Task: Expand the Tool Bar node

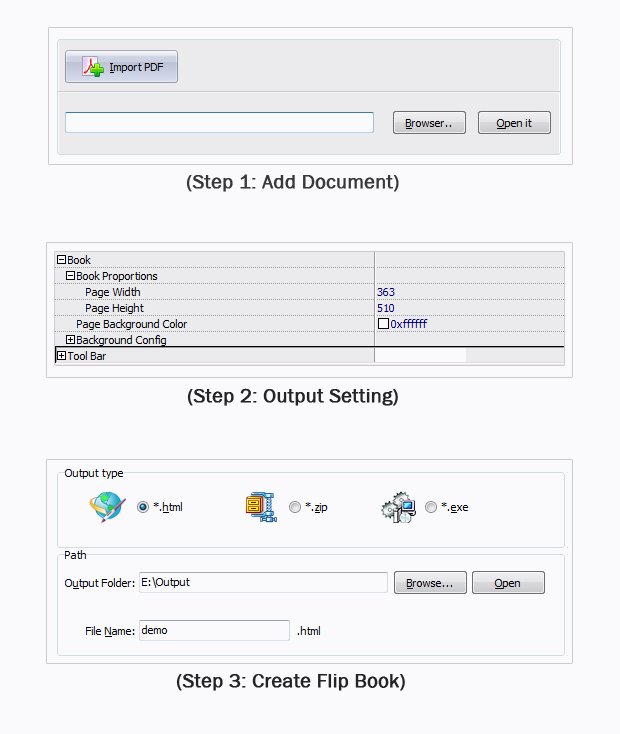Action: (x=61, y=356)
